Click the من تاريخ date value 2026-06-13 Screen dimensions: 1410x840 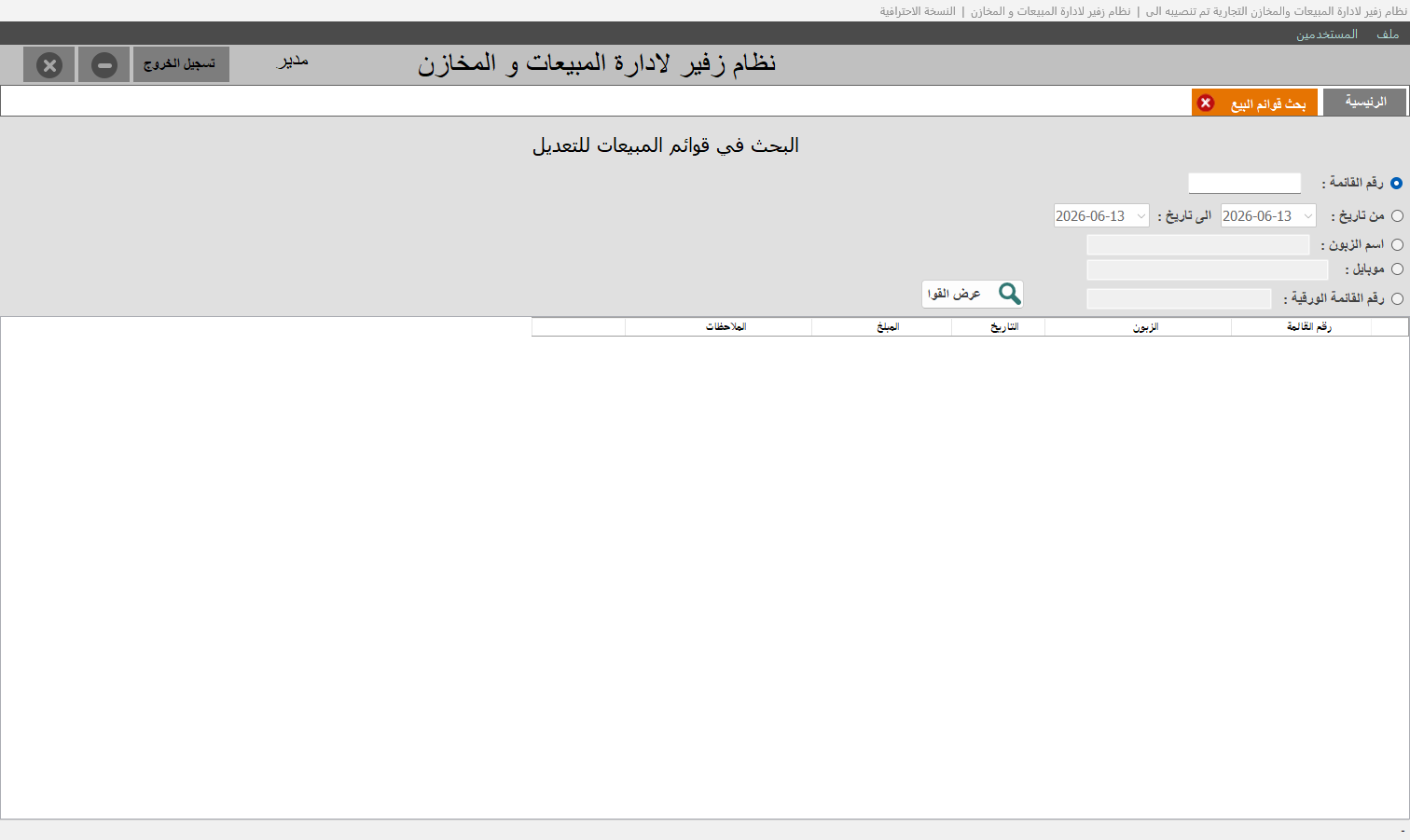pyautogui.click(x=1257, y=216)
